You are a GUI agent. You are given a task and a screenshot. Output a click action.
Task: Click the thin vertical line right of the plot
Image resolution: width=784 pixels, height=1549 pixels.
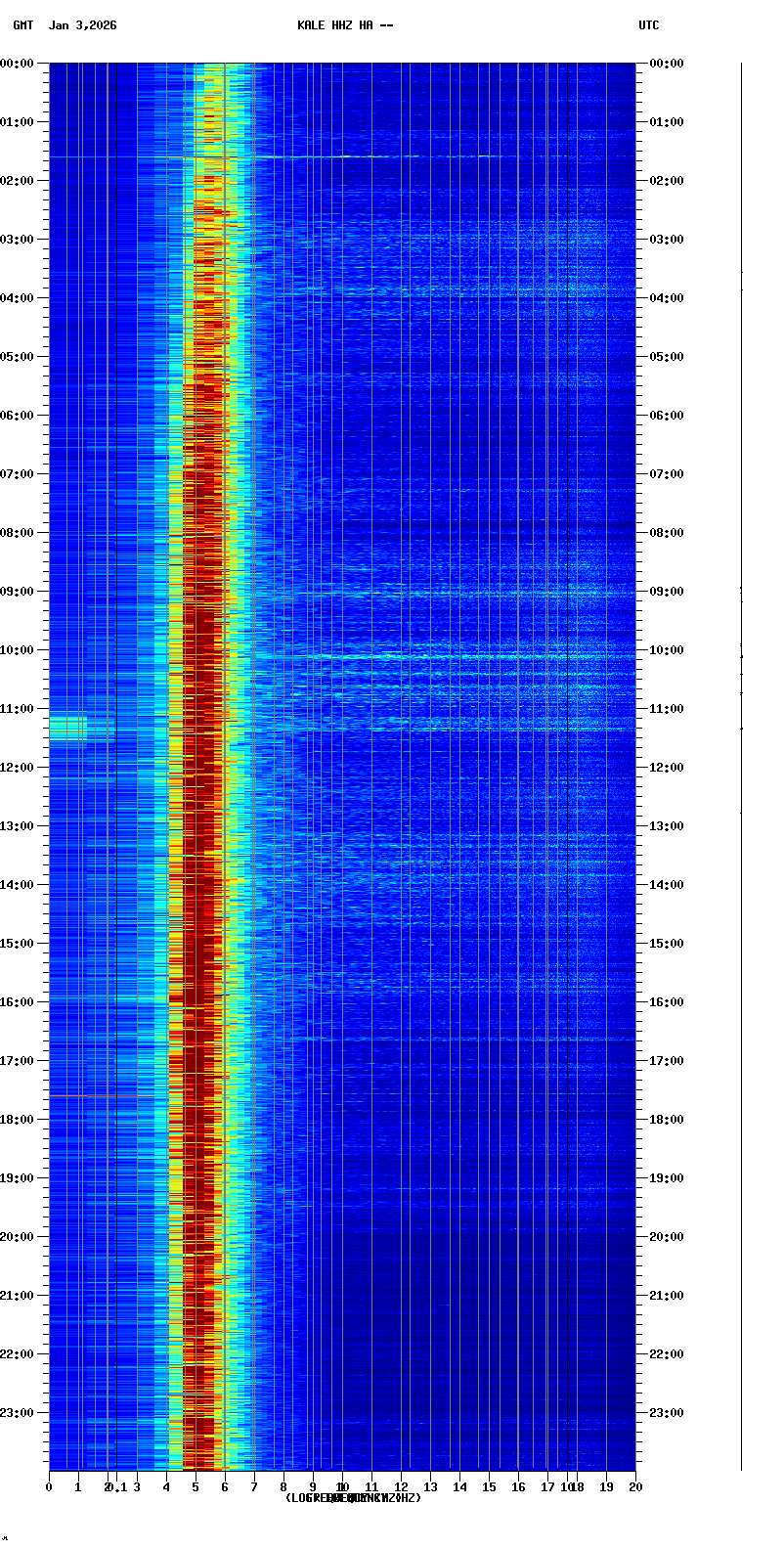click(x=741, y=763)
